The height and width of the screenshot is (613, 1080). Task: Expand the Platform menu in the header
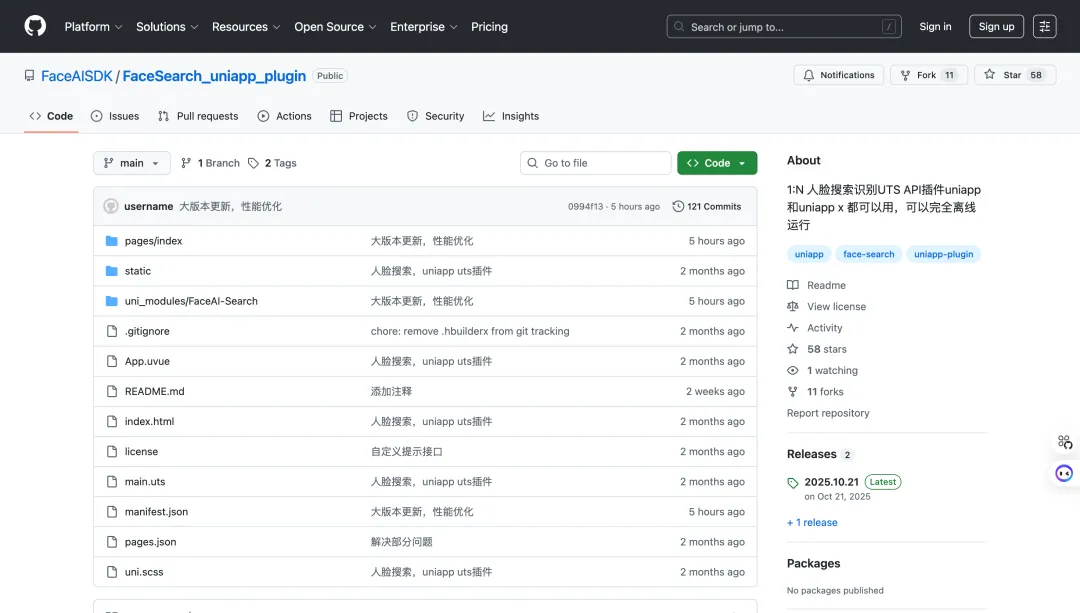94,27
